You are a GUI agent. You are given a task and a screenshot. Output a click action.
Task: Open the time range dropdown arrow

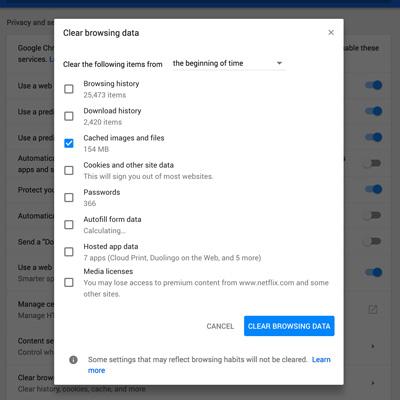coord(279,63)
